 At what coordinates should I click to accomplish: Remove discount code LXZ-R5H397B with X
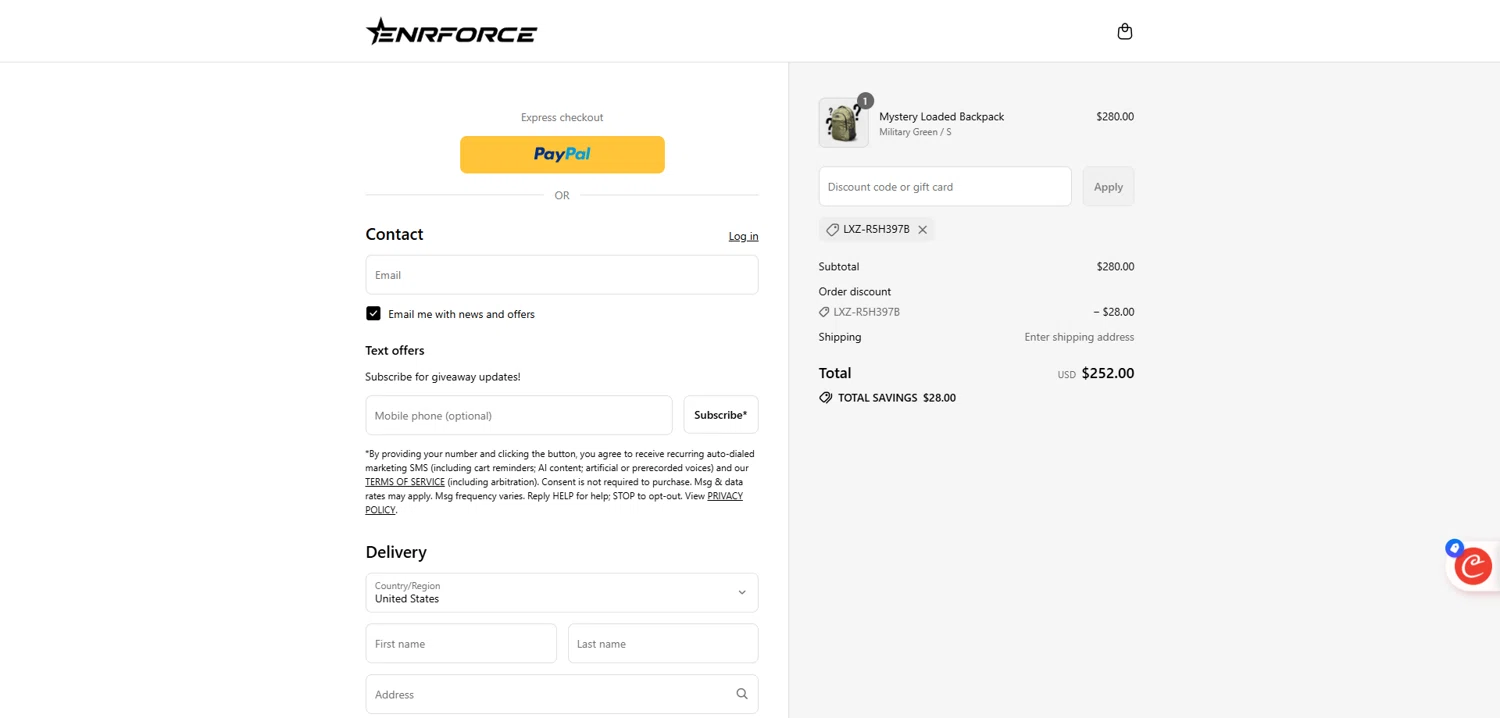923,230
